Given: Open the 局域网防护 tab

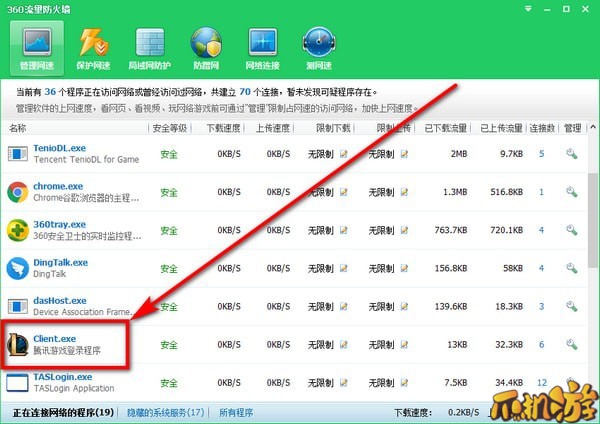Looking at the screenshot, I should pos(150,49).
